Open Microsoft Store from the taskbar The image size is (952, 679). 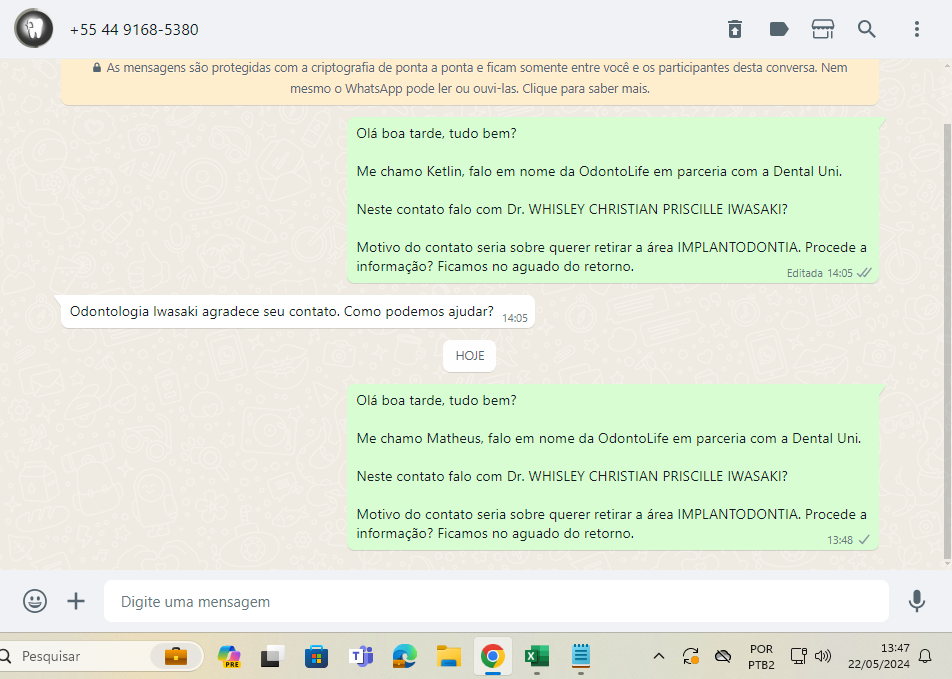coord(316,656)
